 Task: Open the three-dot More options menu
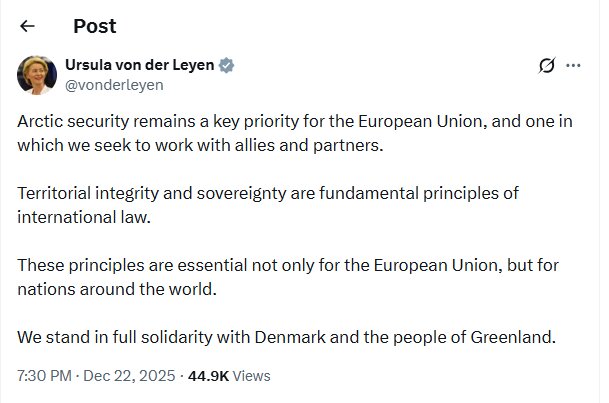point(574,66)
